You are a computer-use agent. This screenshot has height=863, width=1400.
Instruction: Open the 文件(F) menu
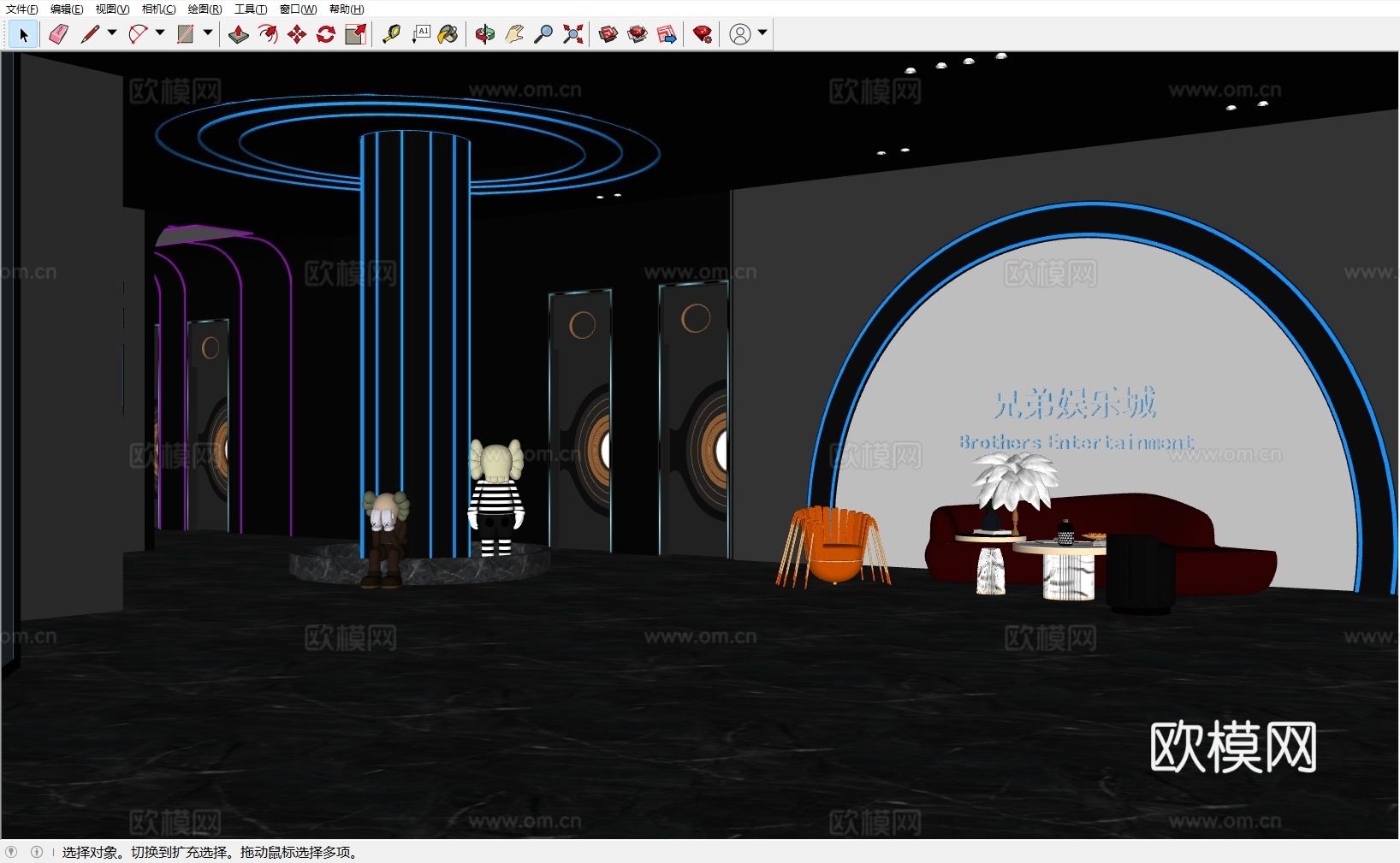(22, 9)
